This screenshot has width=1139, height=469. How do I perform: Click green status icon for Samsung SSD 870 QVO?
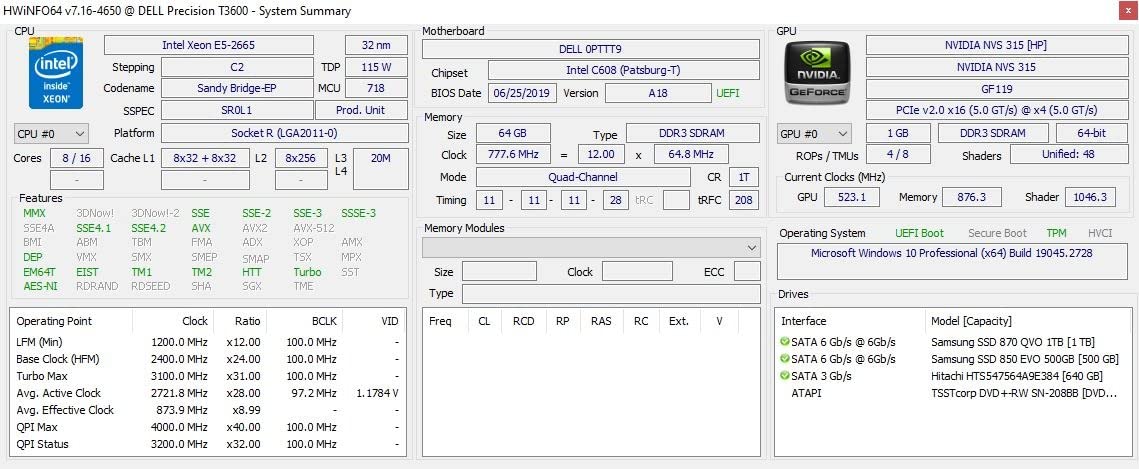[785, 342]
